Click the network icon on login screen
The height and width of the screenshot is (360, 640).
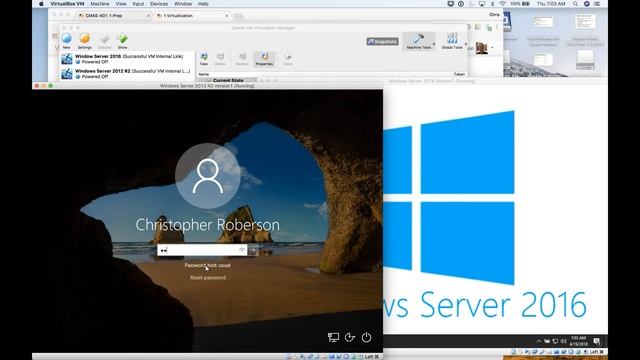coord(333,337)
